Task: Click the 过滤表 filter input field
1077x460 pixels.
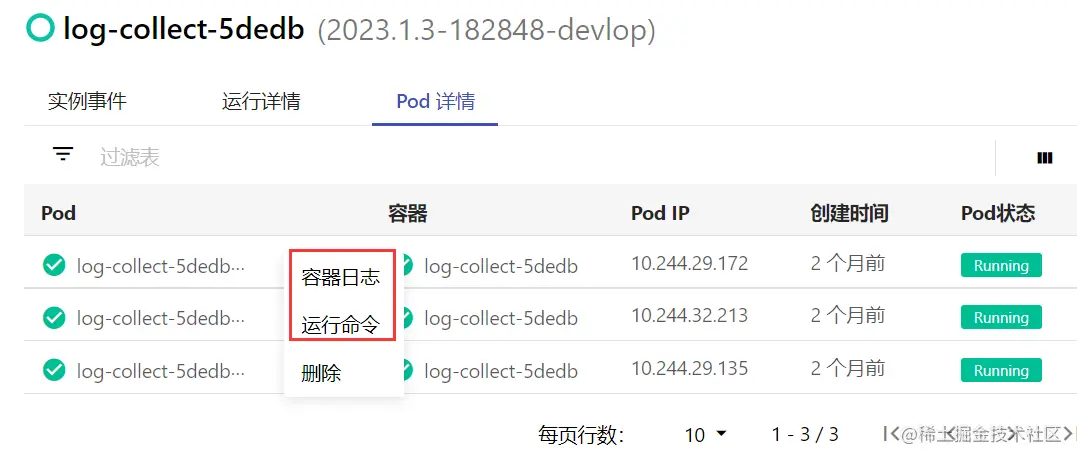Action: [543, 157]
